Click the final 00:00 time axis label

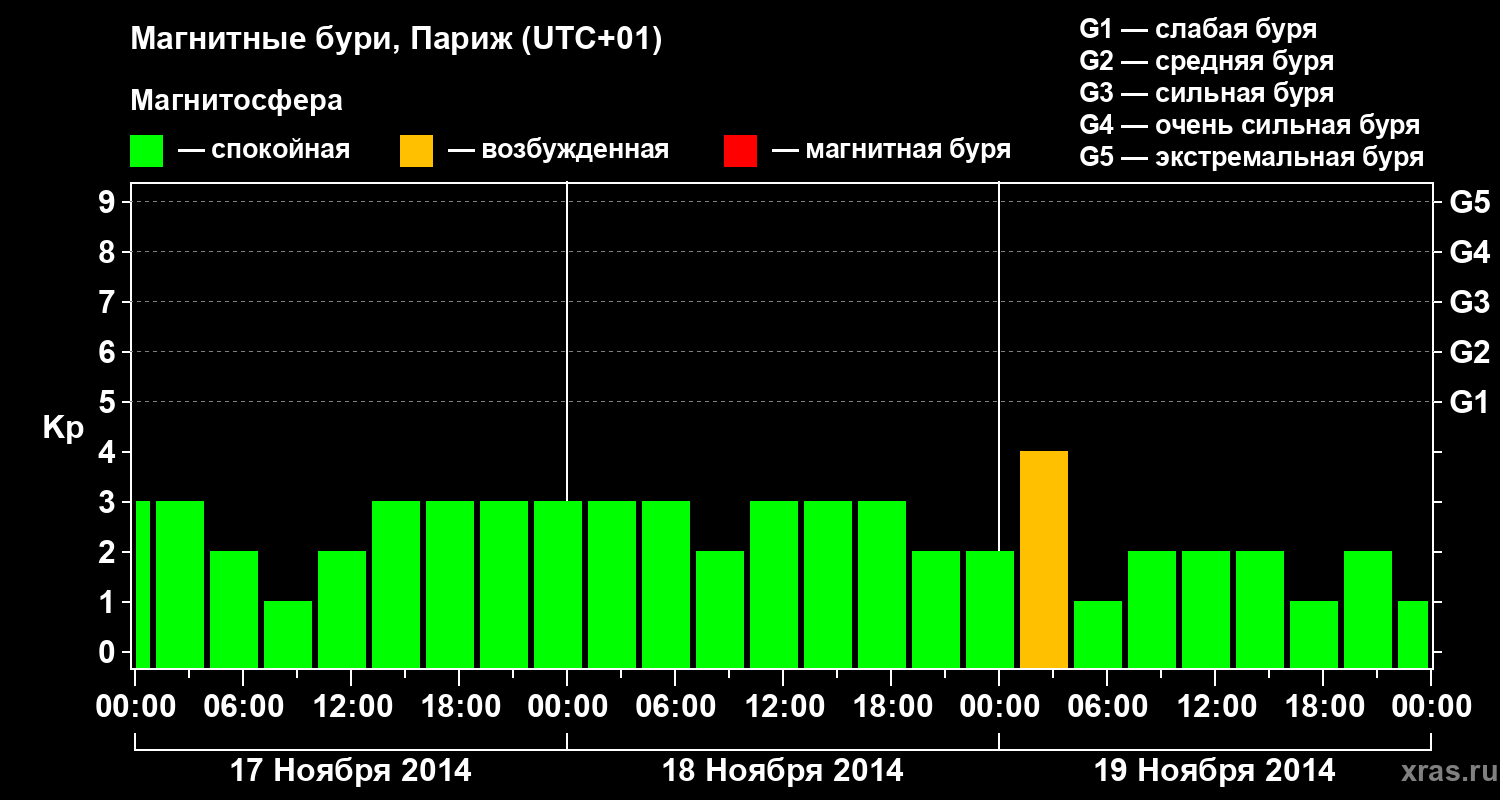click(1432, 706)
